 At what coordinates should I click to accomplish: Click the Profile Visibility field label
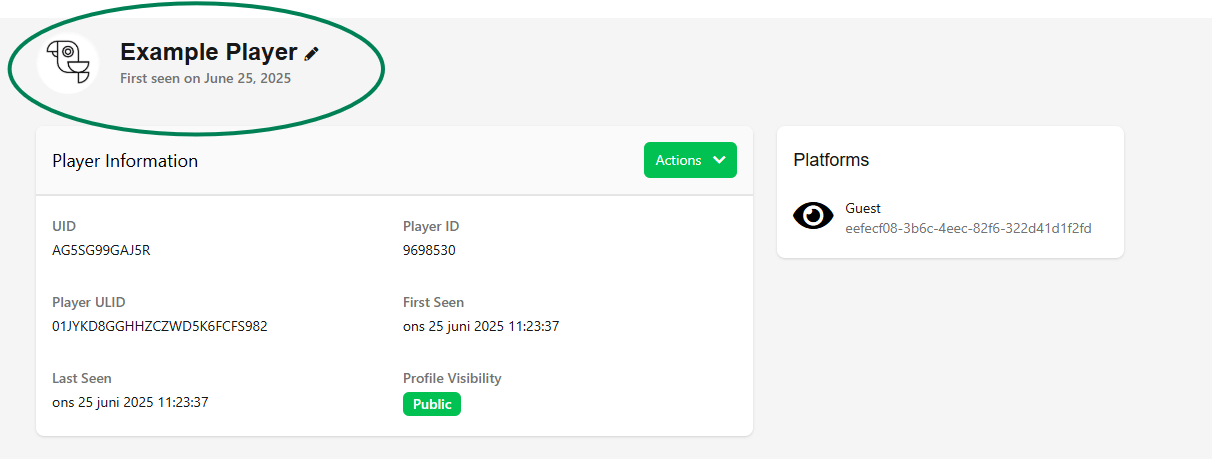[x=452, y=378]
